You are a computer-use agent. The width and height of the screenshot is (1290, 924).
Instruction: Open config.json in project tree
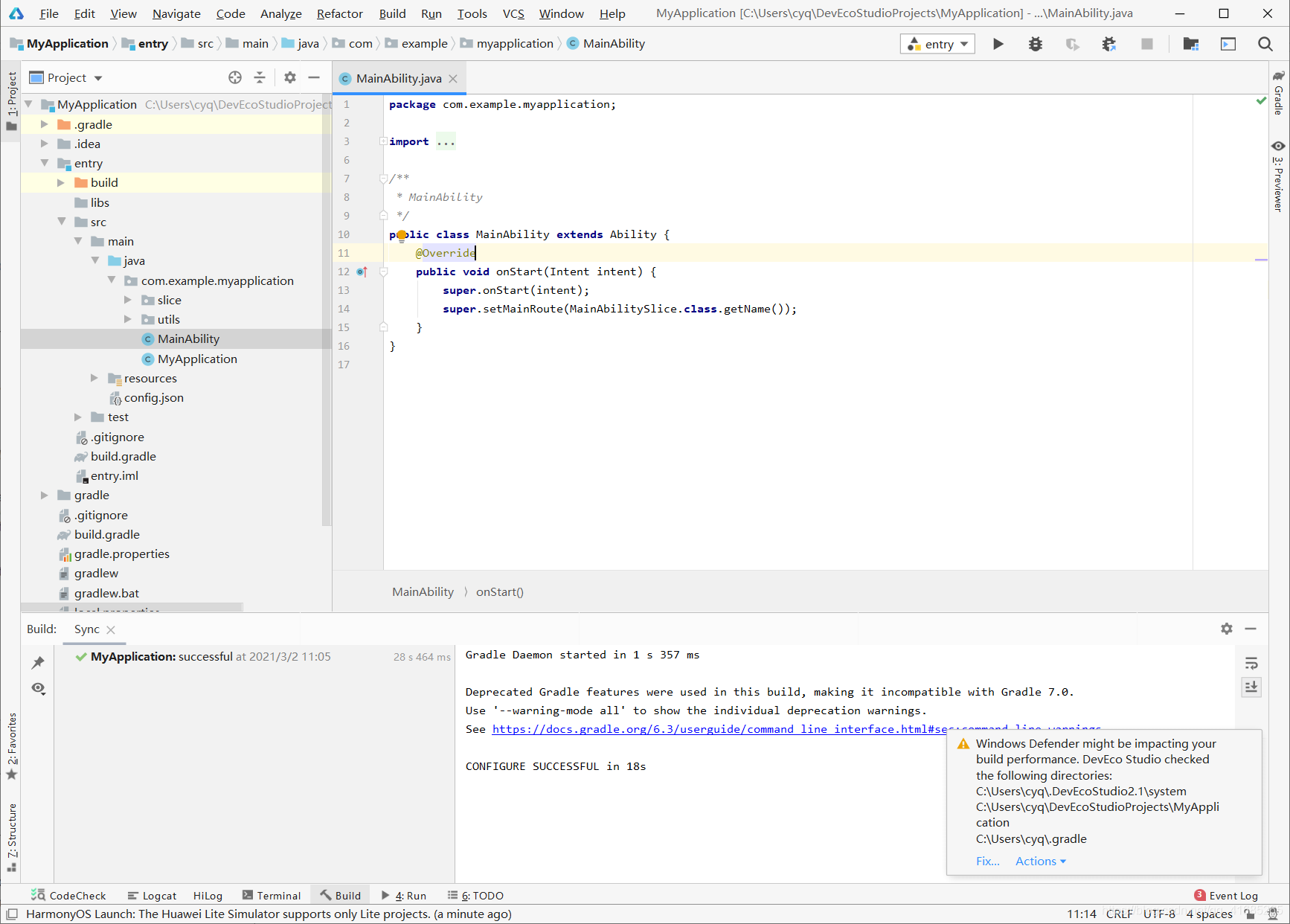coord(153,397)
